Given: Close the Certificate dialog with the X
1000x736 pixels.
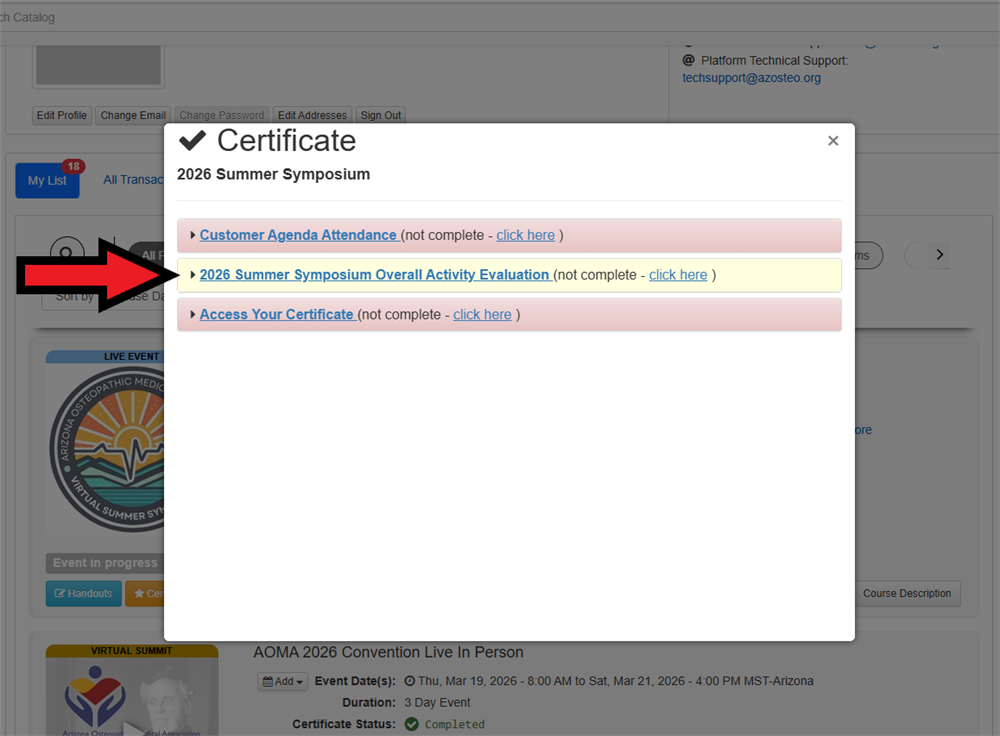Looking at the screenshot, I should (x=832, y=141).
